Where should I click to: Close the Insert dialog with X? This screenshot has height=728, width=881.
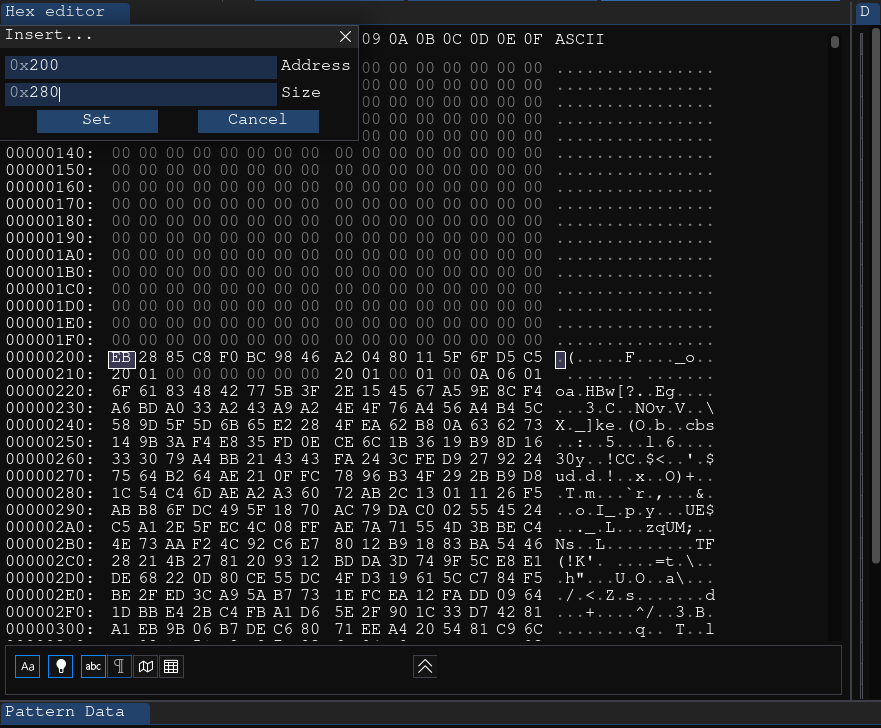pyautogui.click(x=345, y=36)
